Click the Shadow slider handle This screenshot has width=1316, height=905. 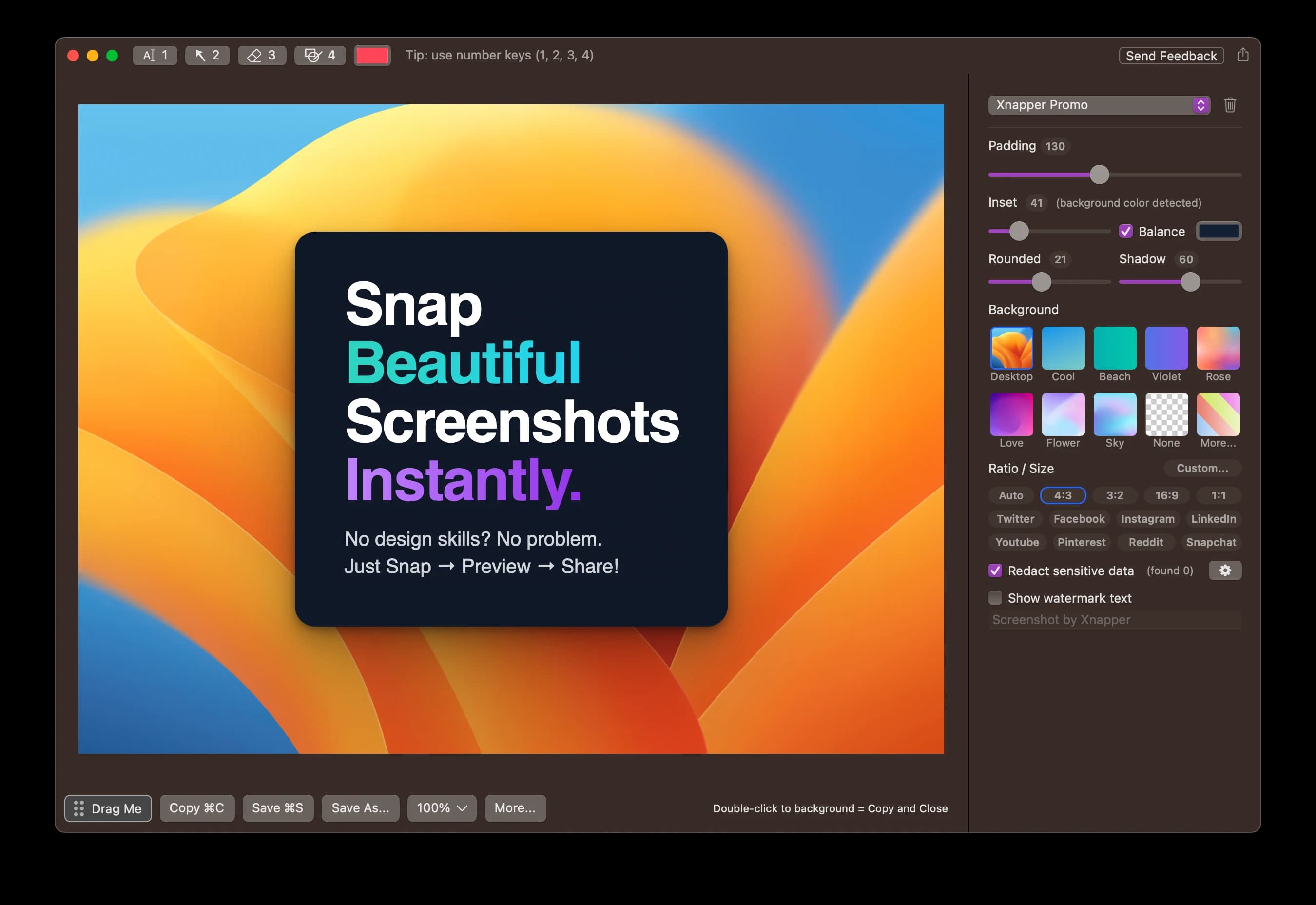tap(1190, 282)
